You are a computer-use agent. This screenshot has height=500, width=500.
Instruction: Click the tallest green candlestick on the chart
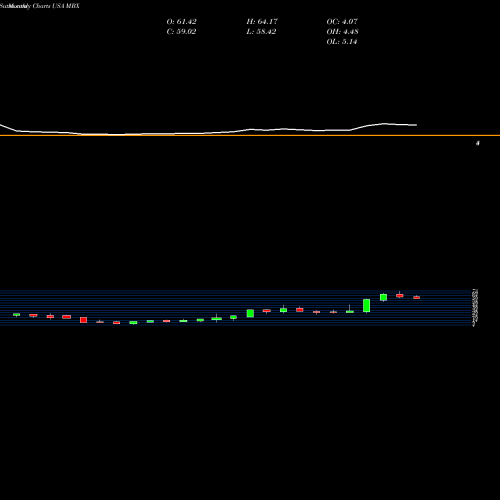[x=366, y=306]
